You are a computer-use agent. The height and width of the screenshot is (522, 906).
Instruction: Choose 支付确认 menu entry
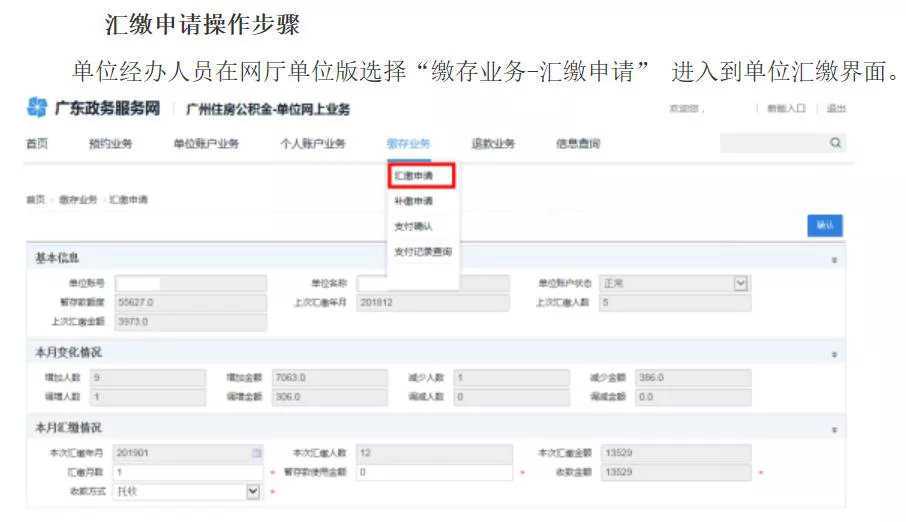[x=414, y=226]
